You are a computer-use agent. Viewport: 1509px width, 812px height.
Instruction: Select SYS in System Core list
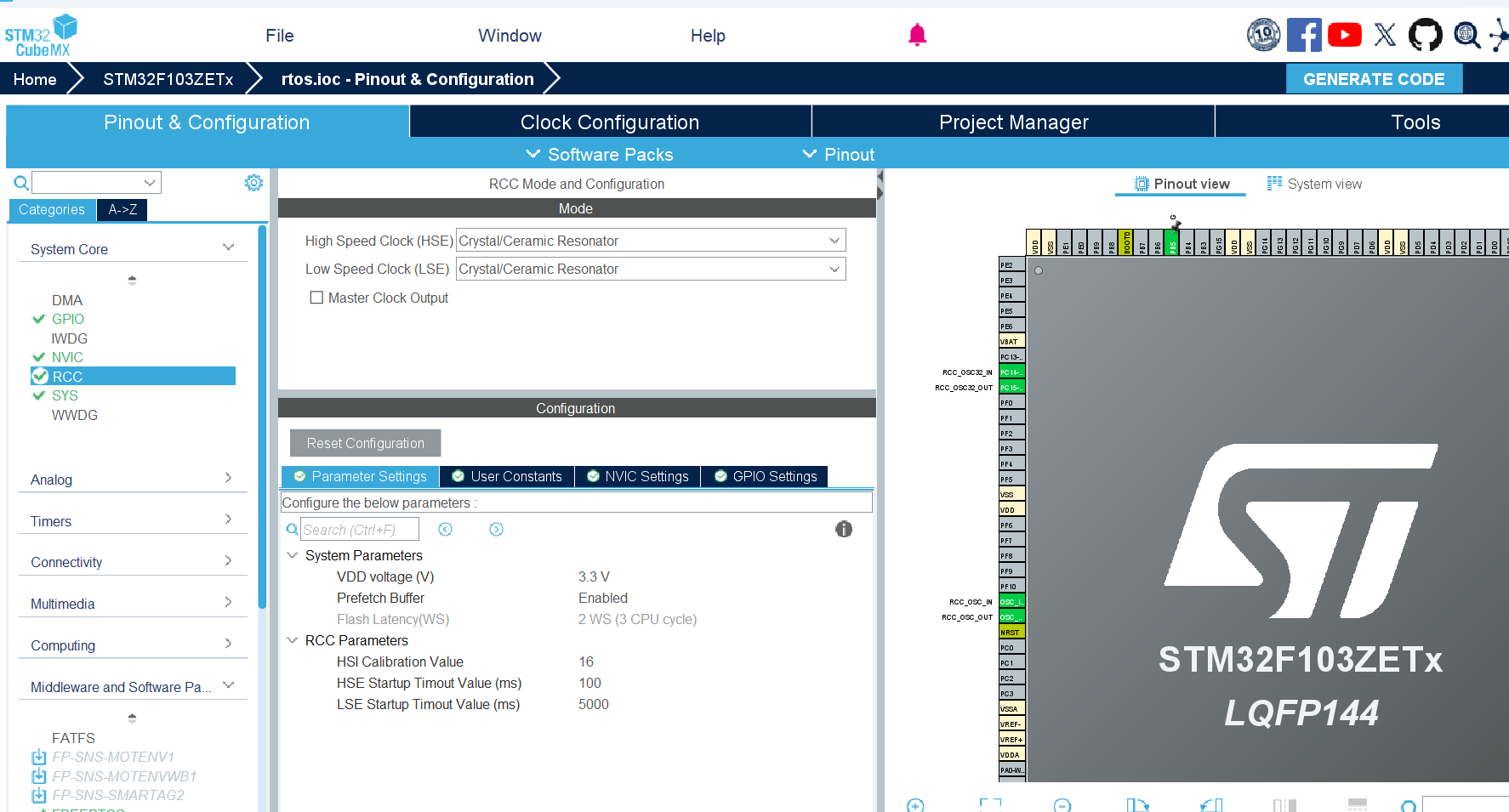(x=65, y=395)
